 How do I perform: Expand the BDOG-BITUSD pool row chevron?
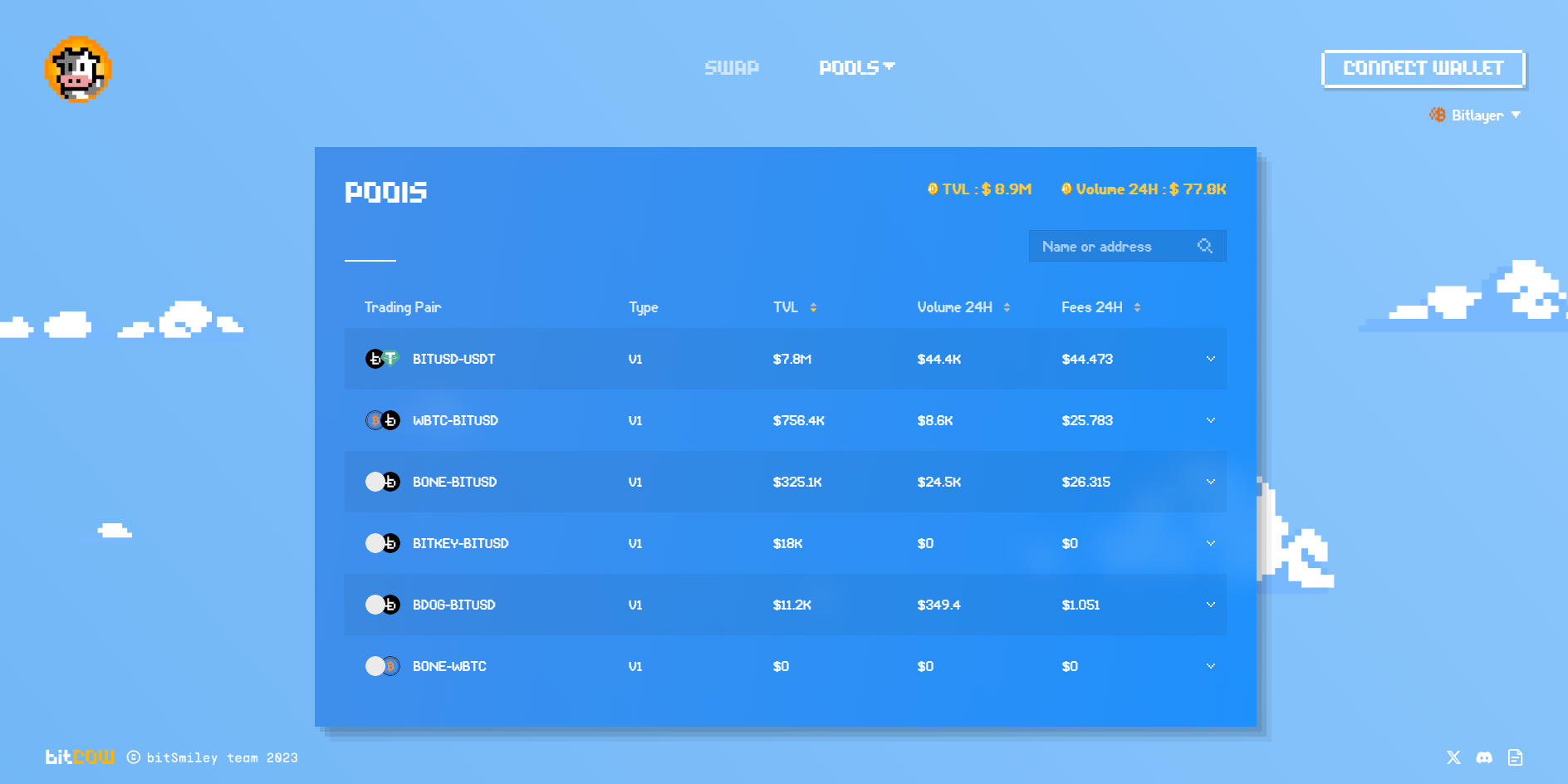1211,605
